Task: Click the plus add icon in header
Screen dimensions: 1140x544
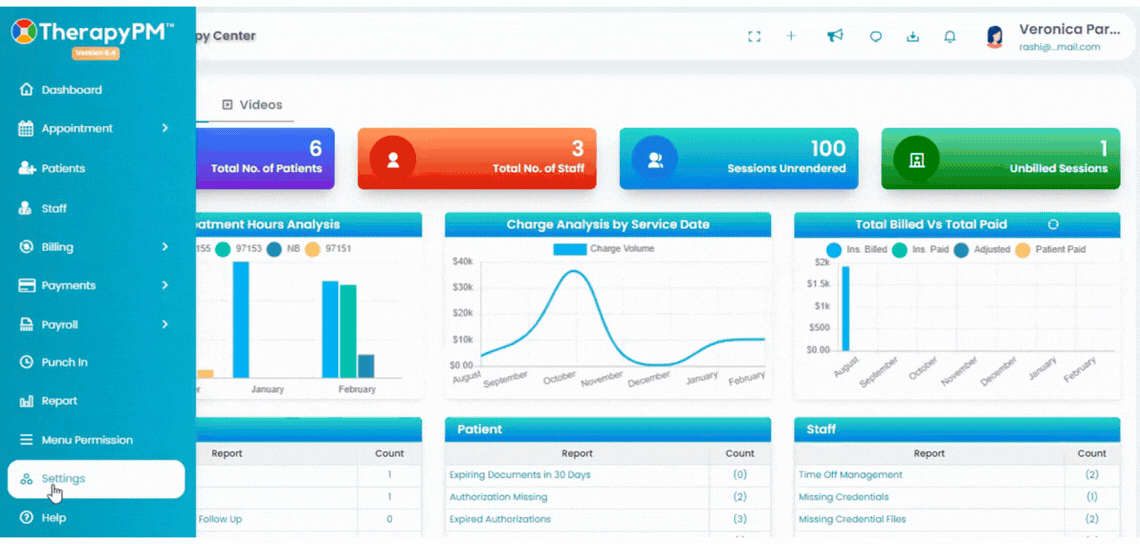Action: (791, 36)
